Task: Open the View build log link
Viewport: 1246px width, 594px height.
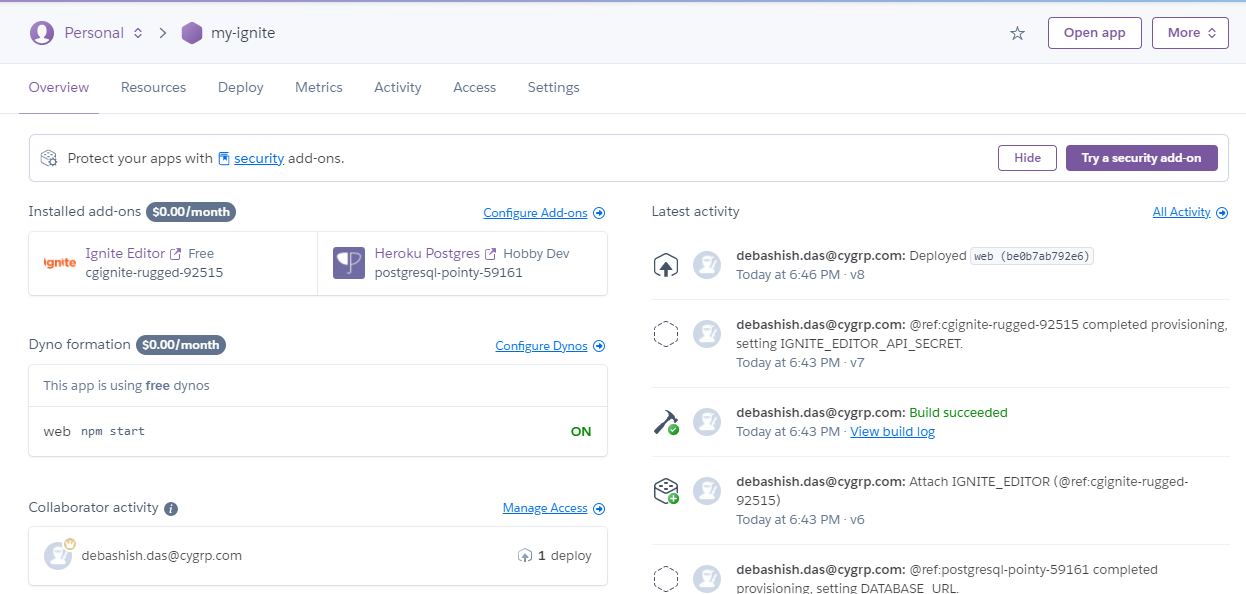Action: coord(892,432)
